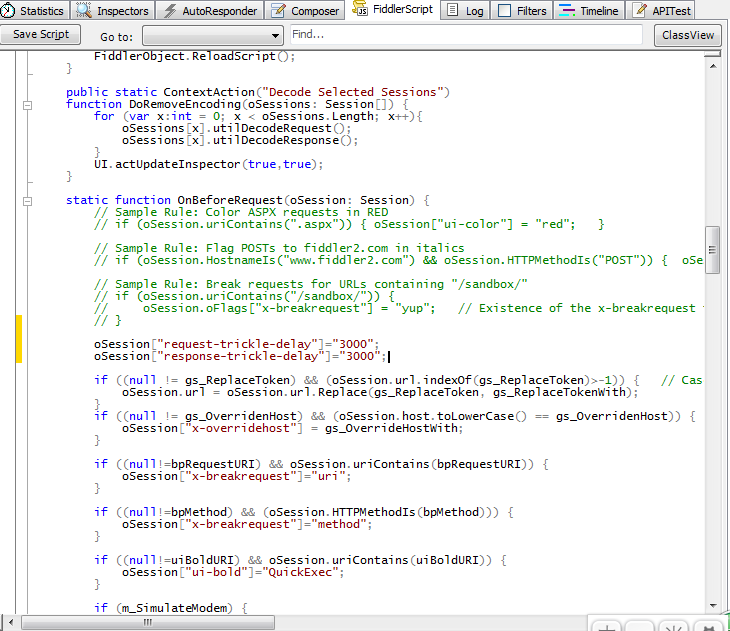Click the APITest pencil icon

[641, 10]
